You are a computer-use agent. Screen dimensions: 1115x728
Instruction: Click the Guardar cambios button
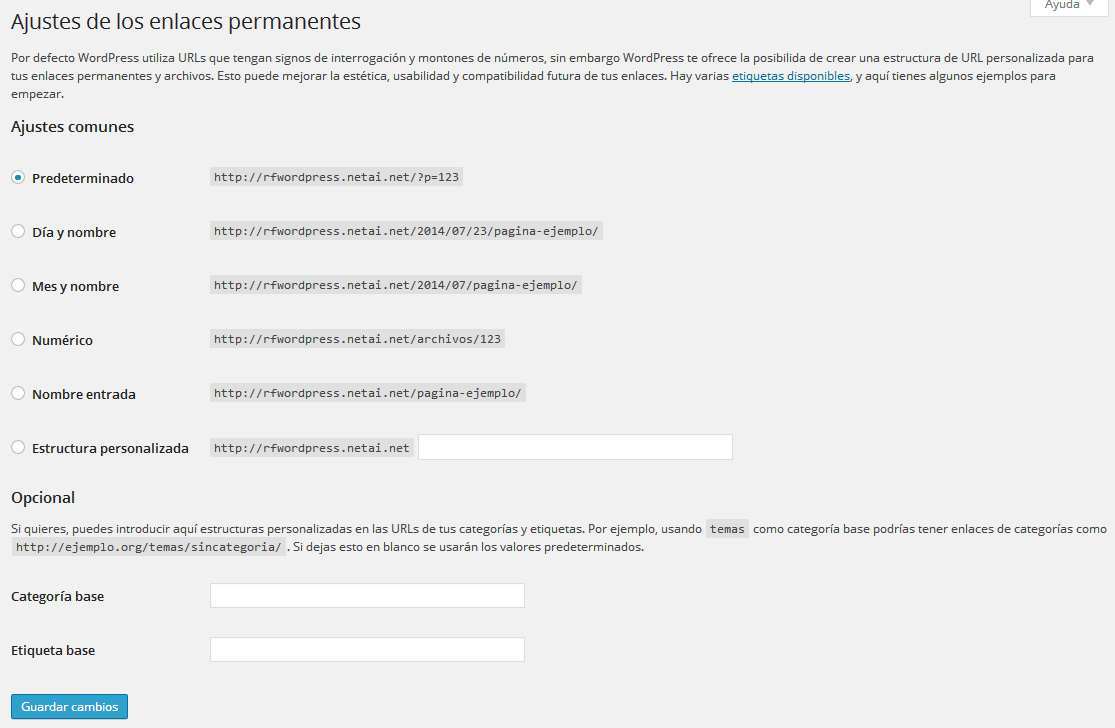pyautogui.click(x=69, y=706)
